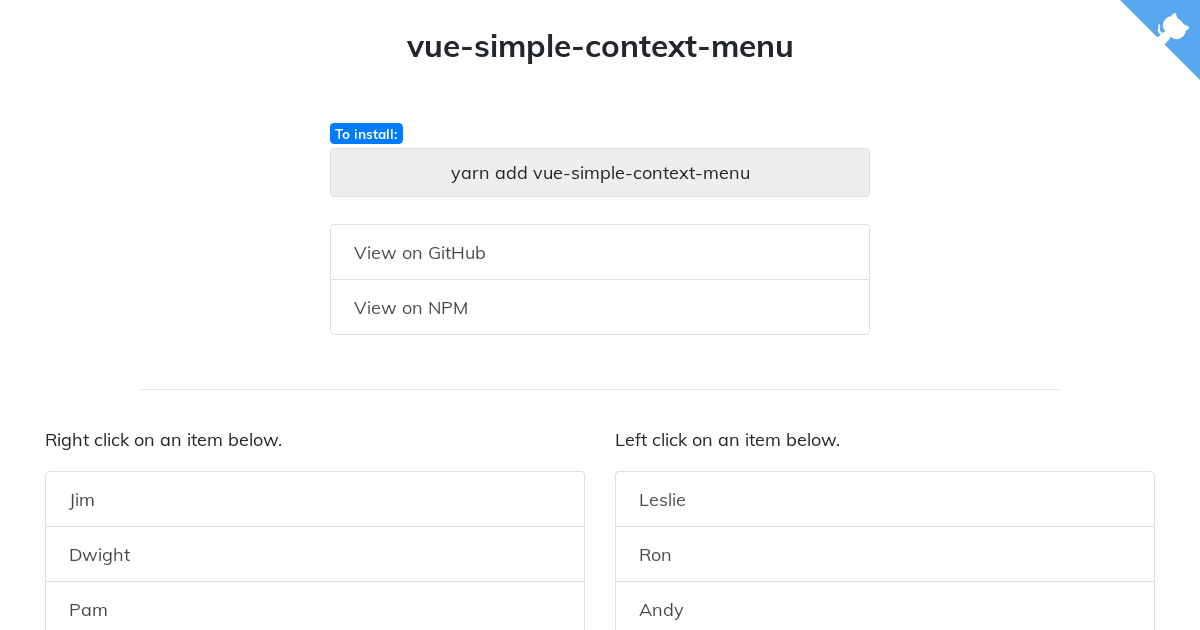Click the horizontal divider line
The width and height of the screenshot is (1200, 630).
pos(600,389)
